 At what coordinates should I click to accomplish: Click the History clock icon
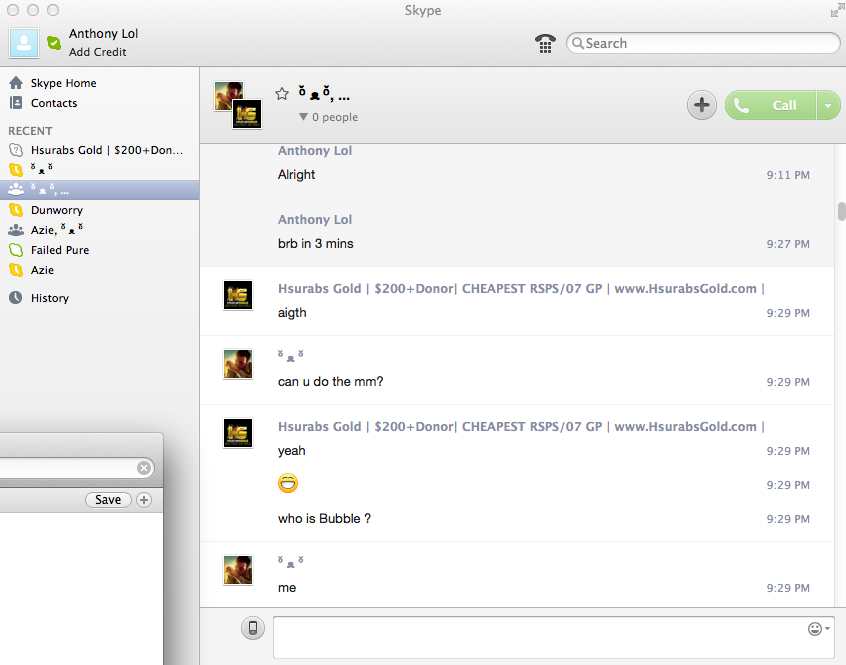tap(16, 297)
